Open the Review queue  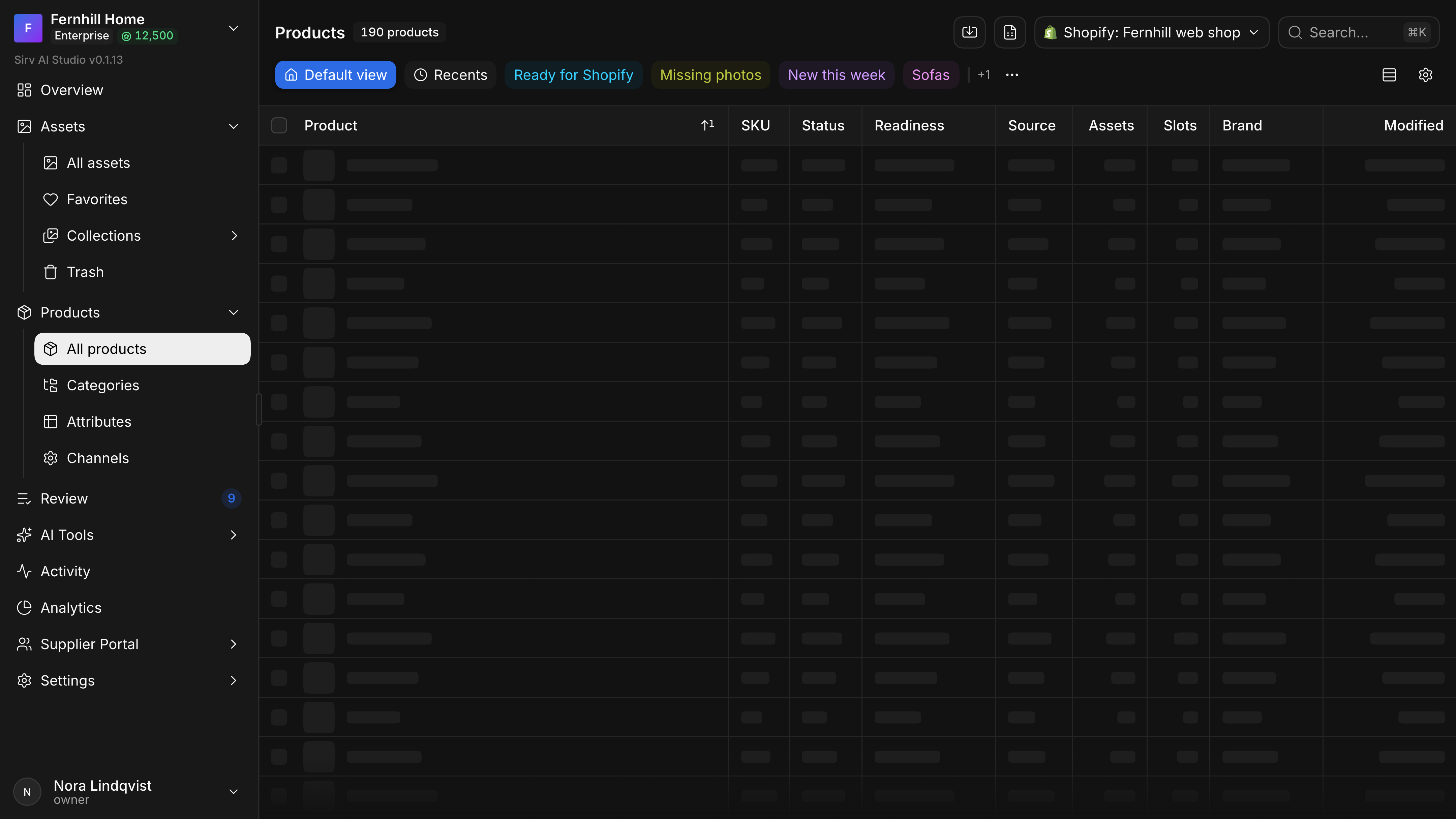[129, 498]
